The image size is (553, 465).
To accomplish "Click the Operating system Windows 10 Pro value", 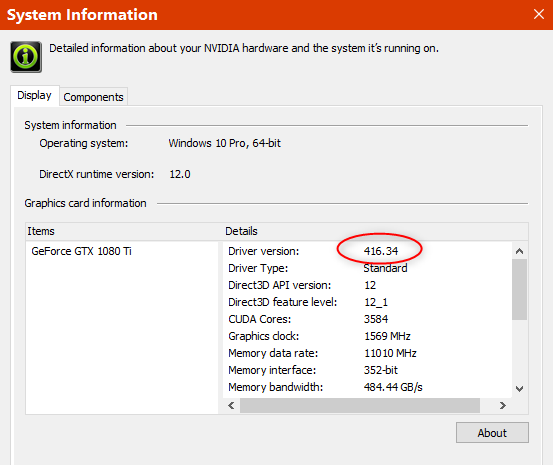I will [x=224, y=143].
